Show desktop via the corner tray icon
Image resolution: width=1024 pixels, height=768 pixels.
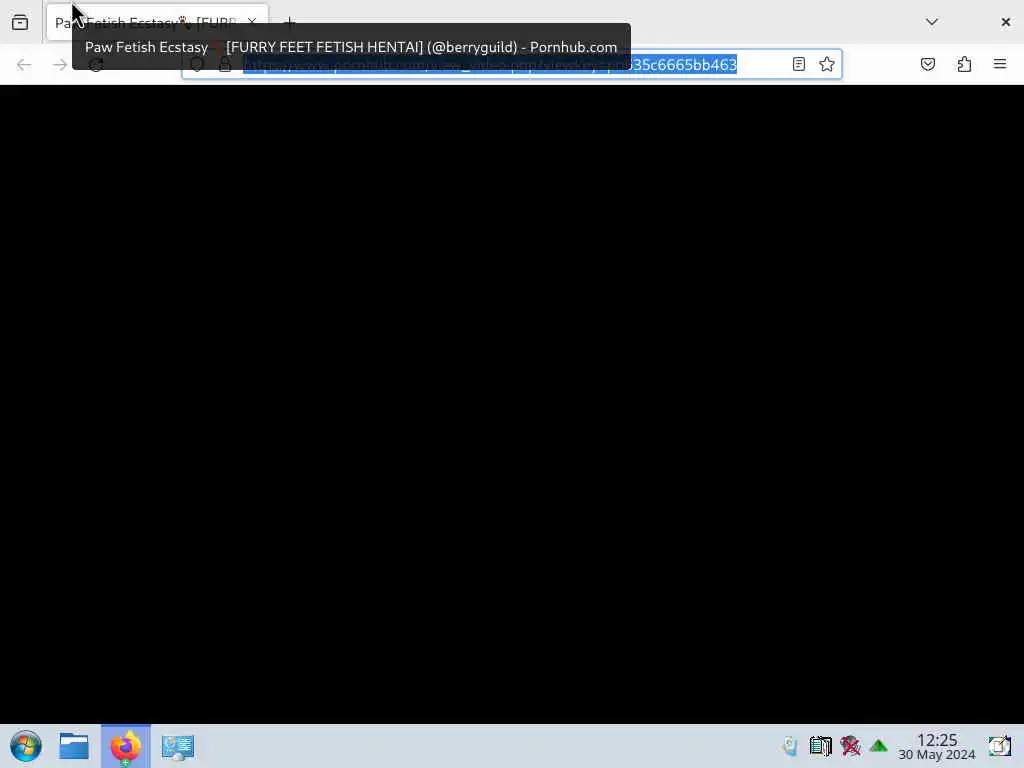click(1000, 746)
